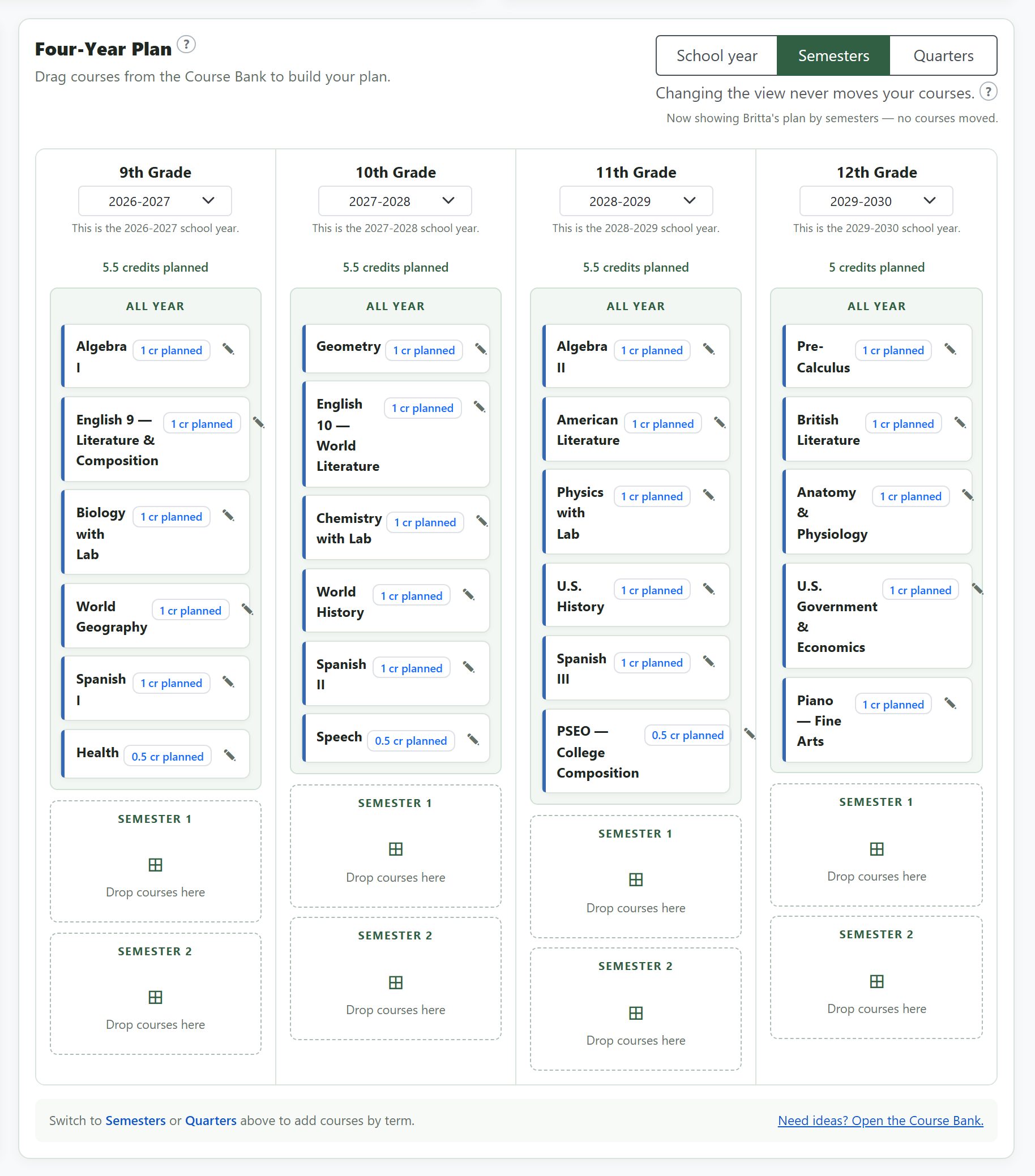This screenshot has height=1176, width=1035.
Task: Click the help icon beside Four-Year Plan
Action: [186, 44]
